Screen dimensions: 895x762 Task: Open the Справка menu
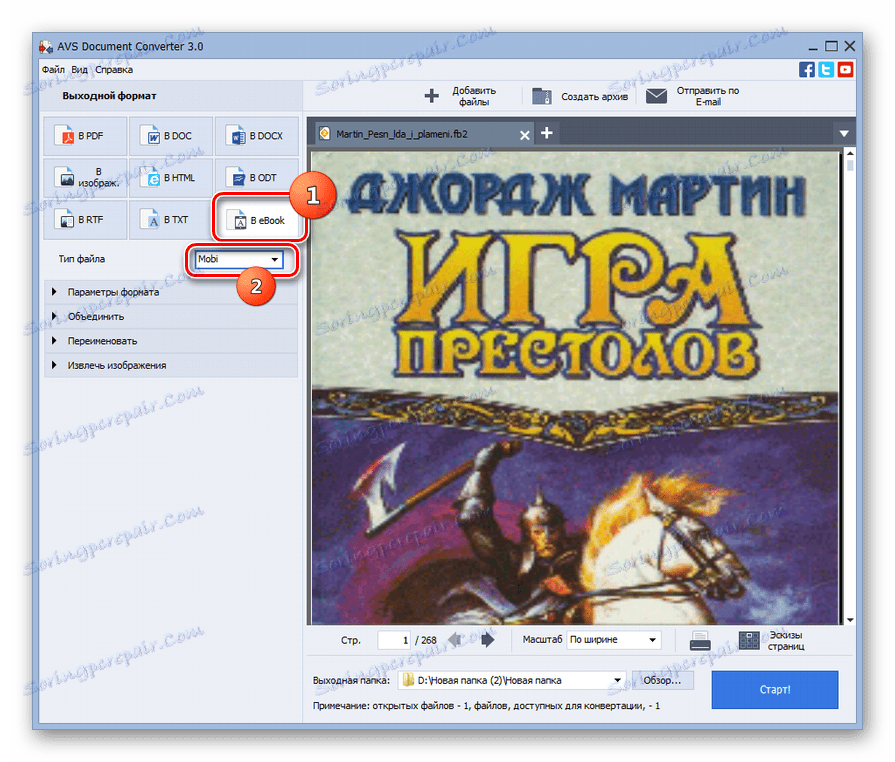114,70
